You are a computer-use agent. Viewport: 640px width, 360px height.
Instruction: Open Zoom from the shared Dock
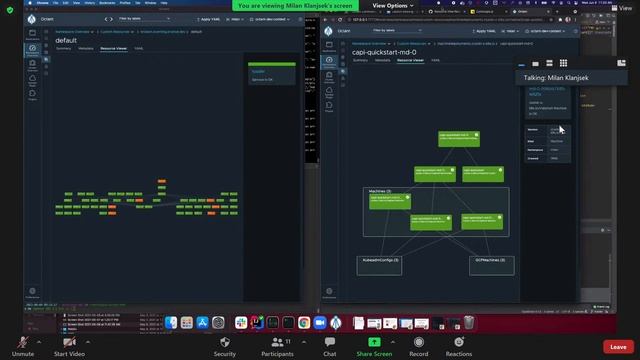coord(320,323)
